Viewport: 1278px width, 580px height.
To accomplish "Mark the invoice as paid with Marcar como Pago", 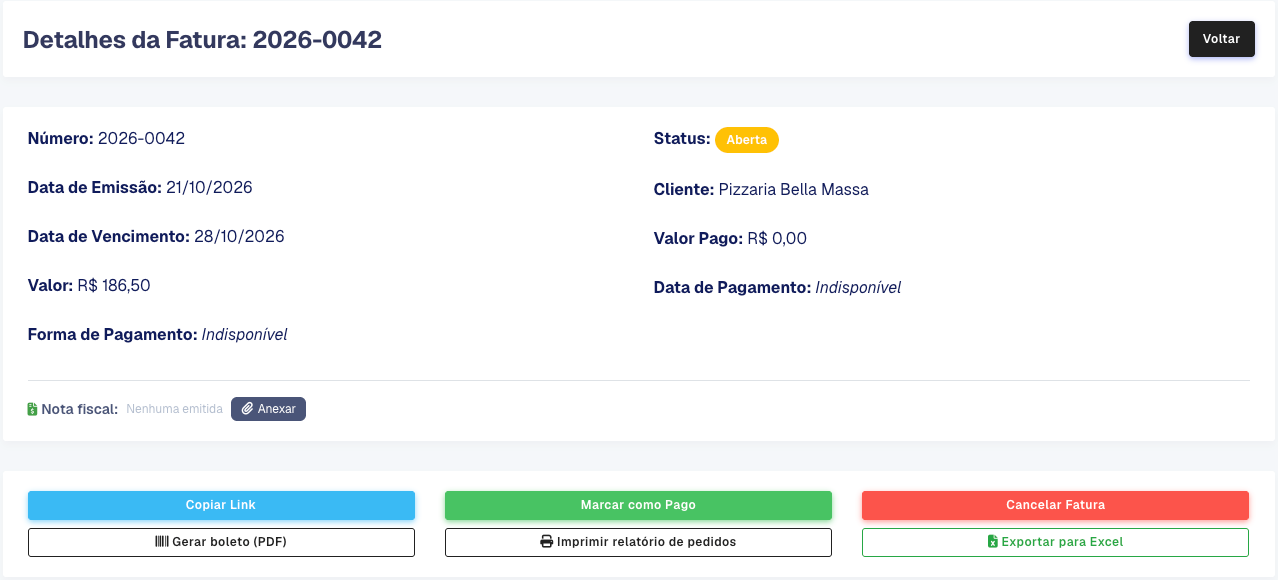I will pyautogui.click(x=638, y=505).
